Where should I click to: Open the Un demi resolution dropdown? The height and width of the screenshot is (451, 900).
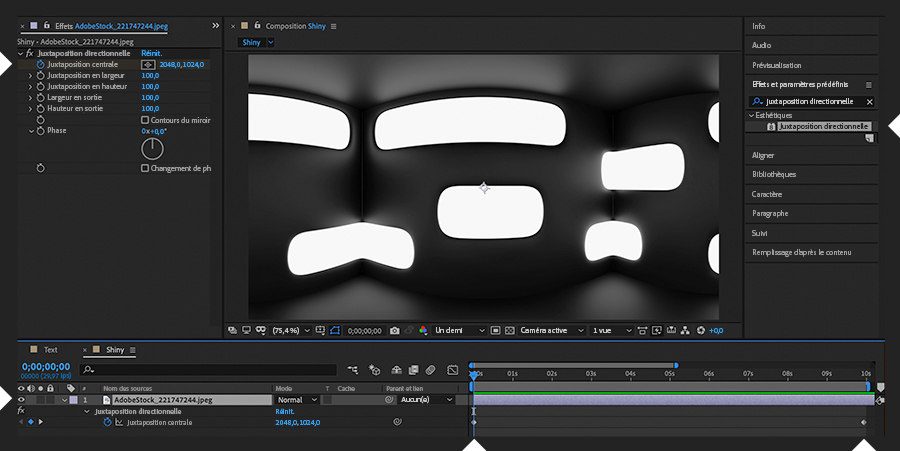point(460,330)
